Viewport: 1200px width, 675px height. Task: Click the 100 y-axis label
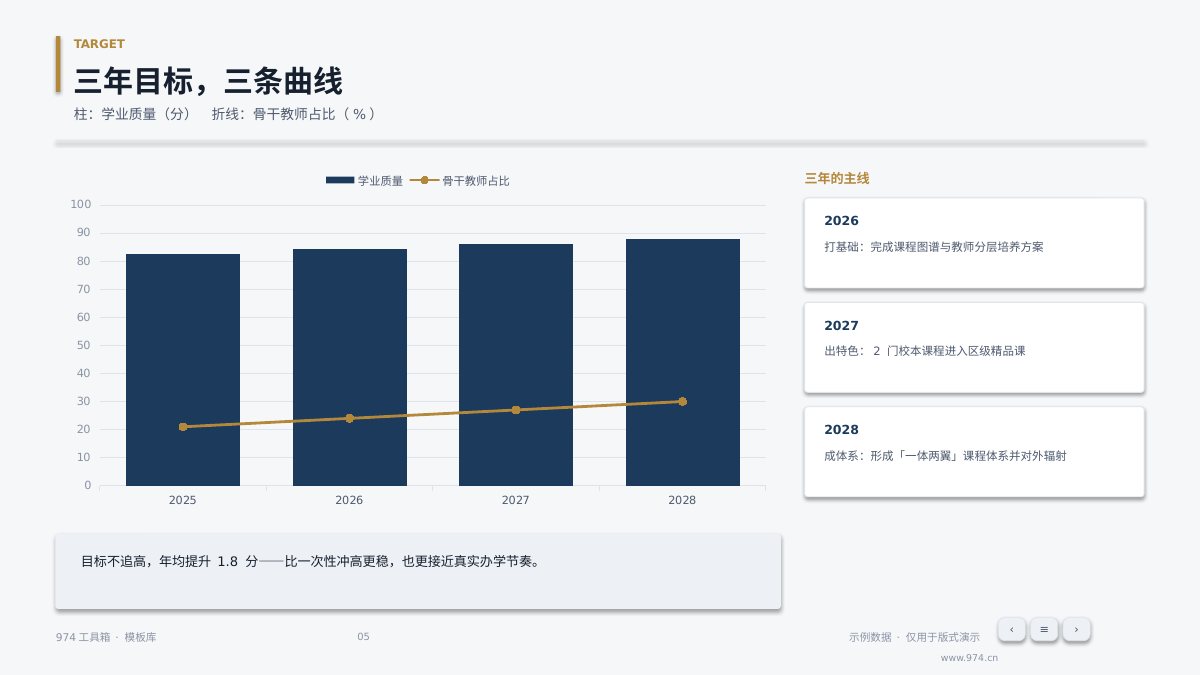point(81,205)
